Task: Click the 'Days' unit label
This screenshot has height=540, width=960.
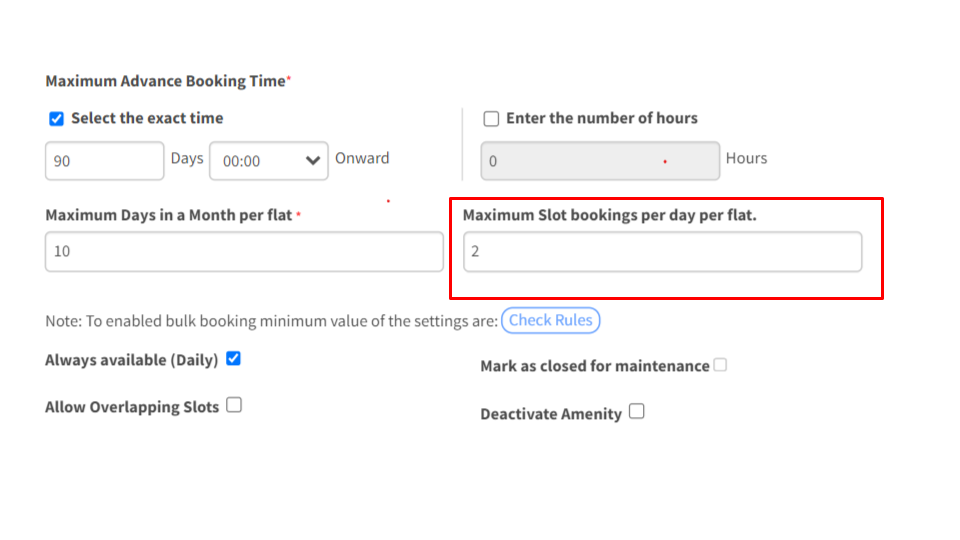Action: [x=187, y=159]
